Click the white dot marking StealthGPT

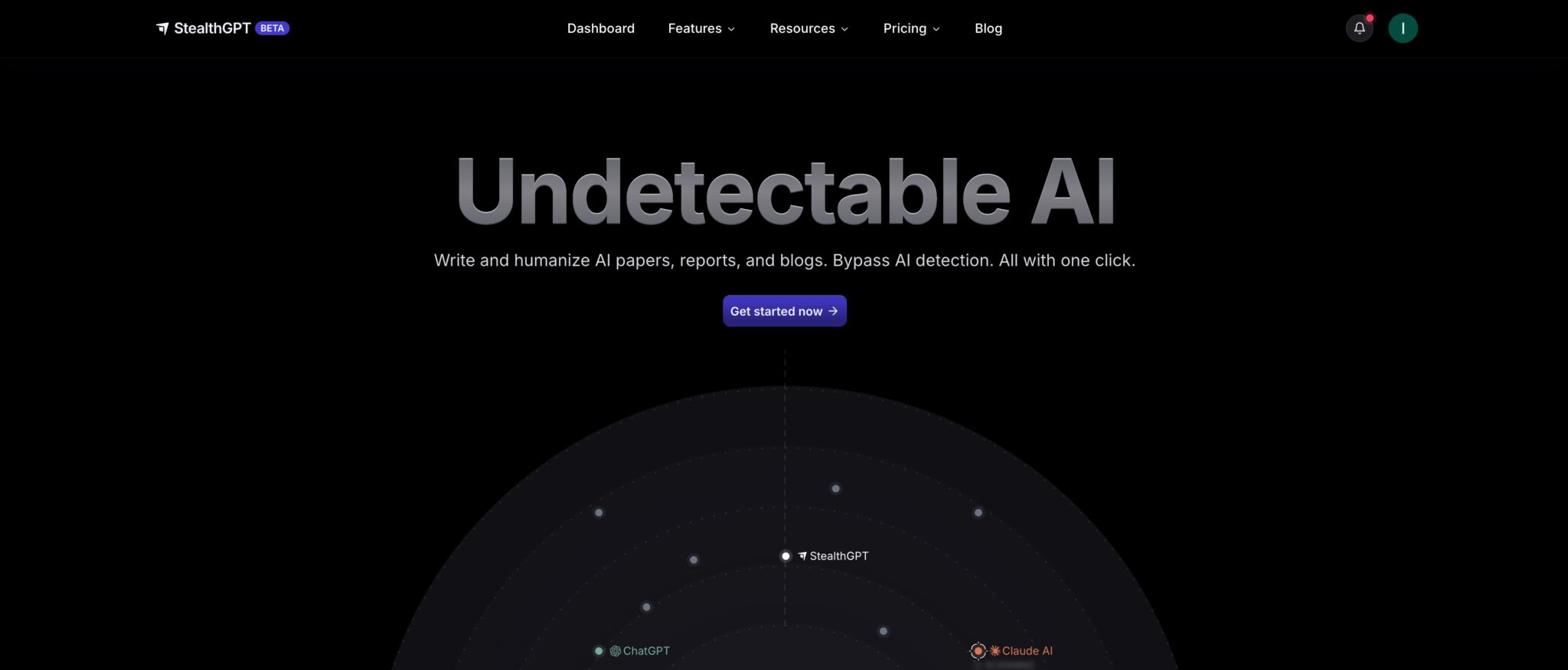click(786, 555)
